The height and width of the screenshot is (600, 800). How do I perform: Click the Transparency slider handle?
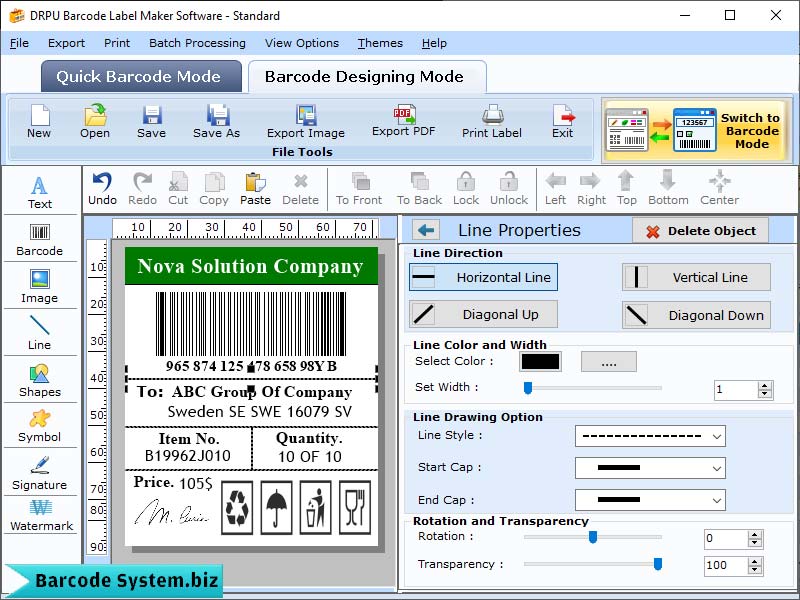(658, 564)
